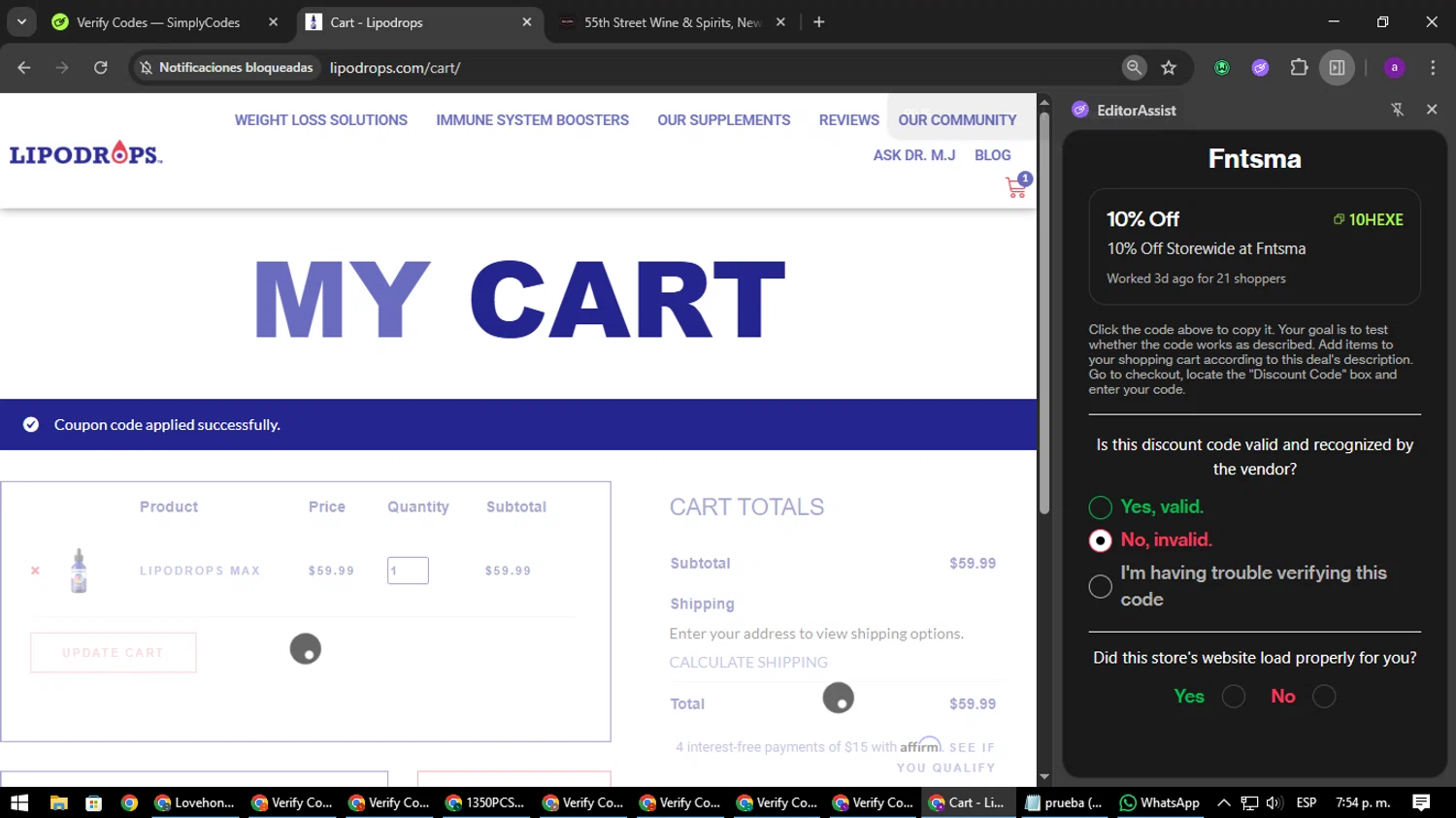Image resolution: width=1456 pixels, height=818 pixels.
Task: Click the 7:54 p. m. clock
Action: pyautogui.click(x=1363, y=802)
